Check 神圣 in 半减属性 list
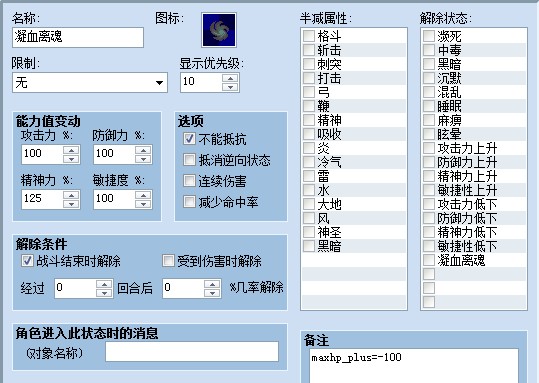Viewport: 539px width, 383px height. pyautogui.click(x=309, y=232)
